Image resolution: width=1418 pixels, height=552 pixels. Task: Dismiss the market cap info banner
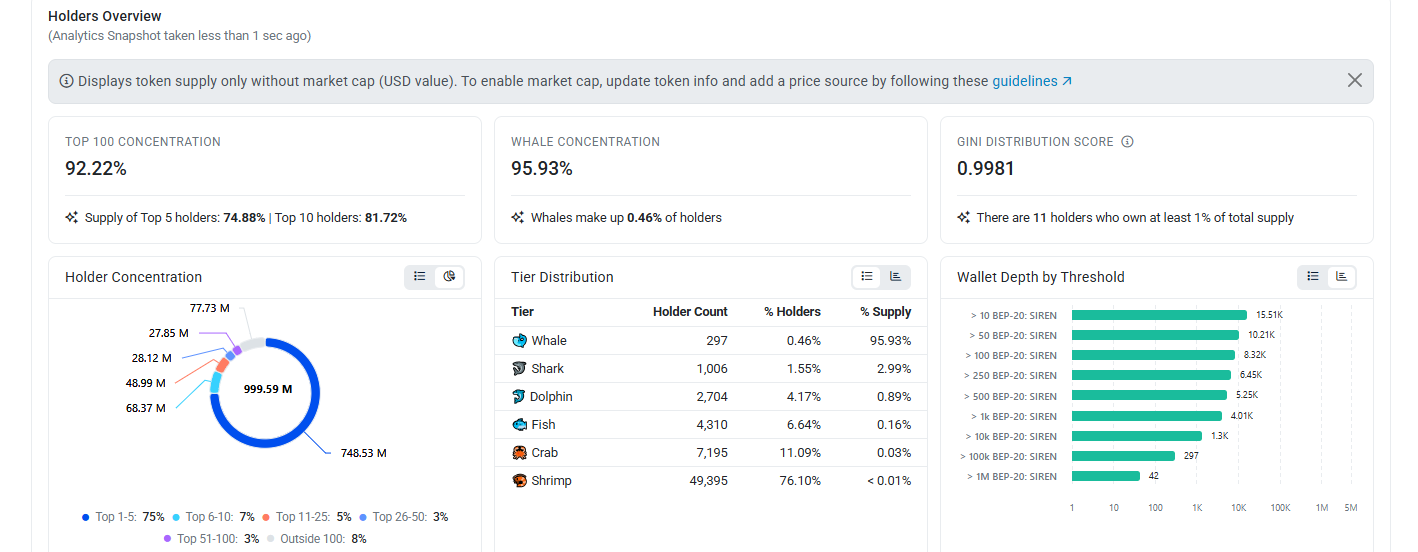coord(1355,81)
